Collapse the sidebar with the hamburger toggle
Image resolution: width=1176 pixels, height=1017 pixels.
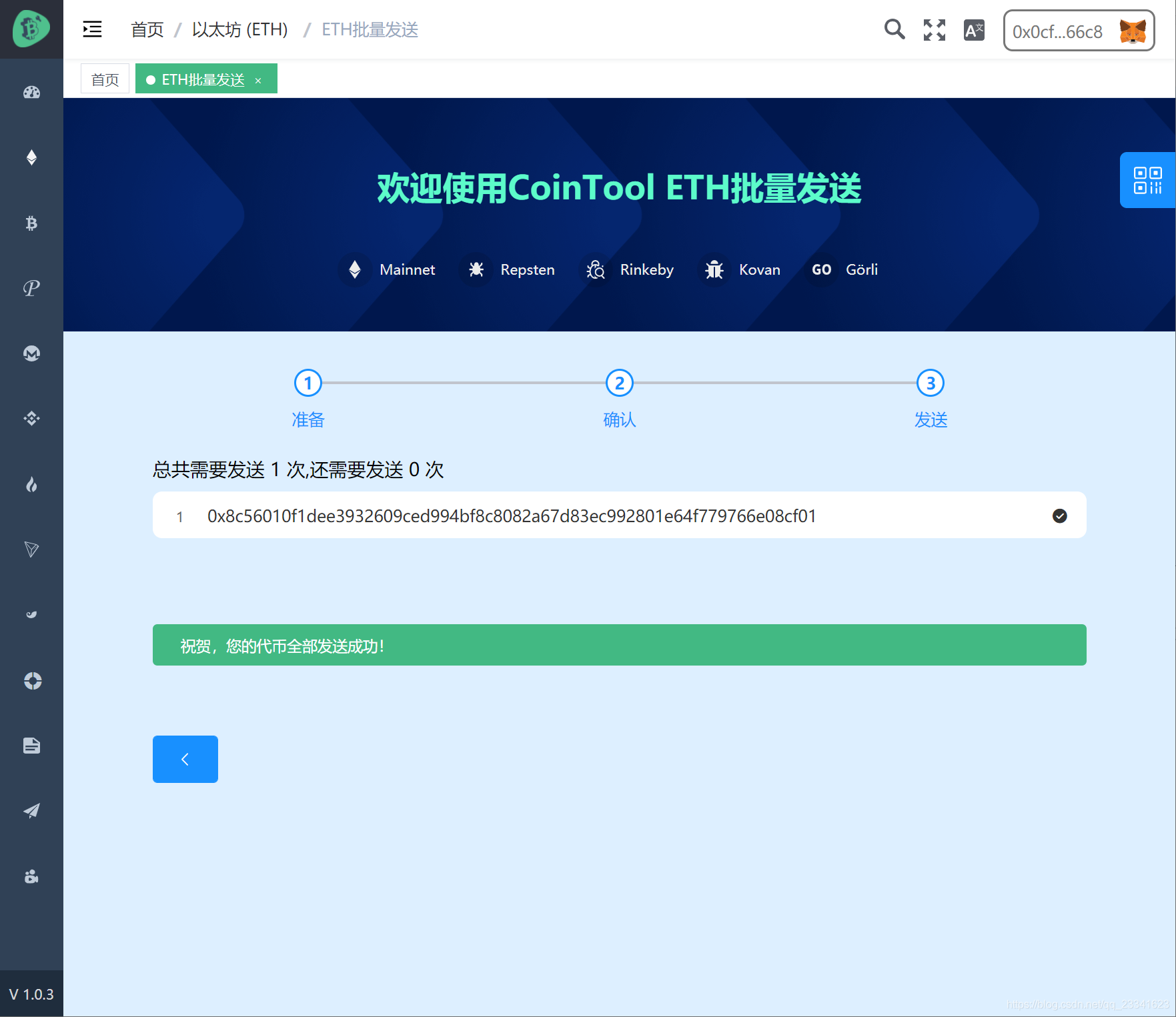(92, 29)
